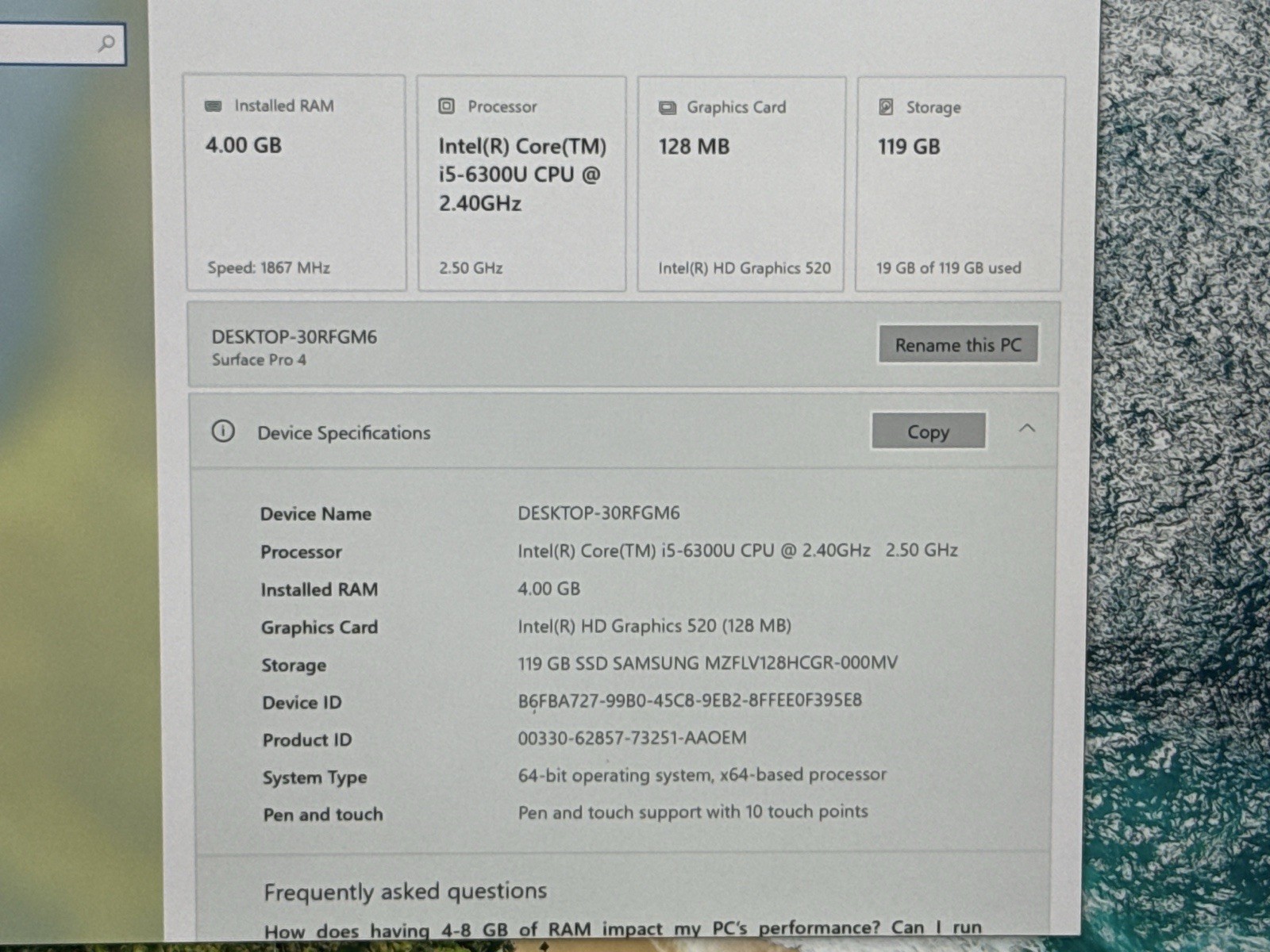Click the Frequently asked questions heading

405,892
